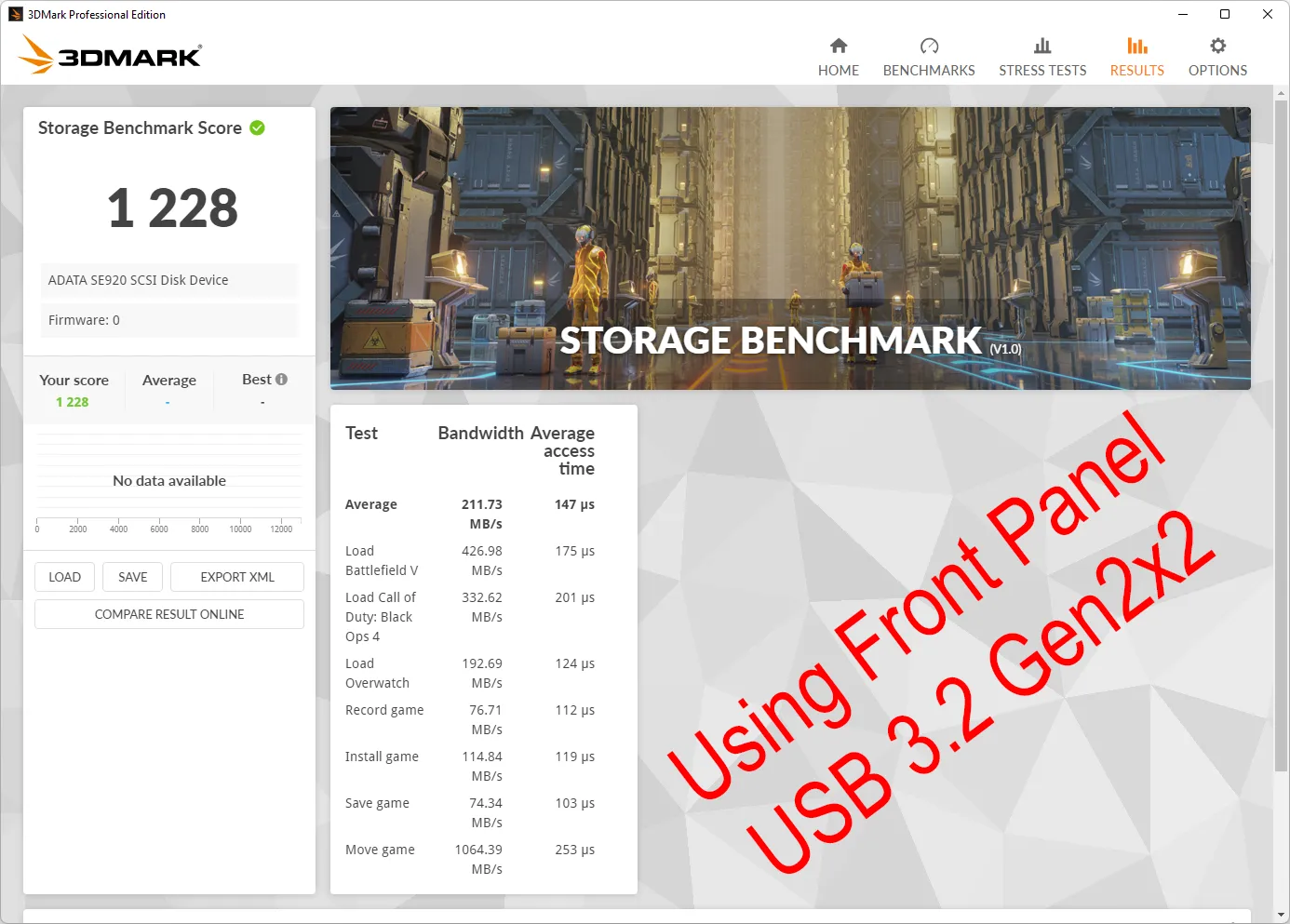Click the 426.98 MB/s bandwidth value
Image resolution: width=1290 pixels, height=924 pixels.
482,560
